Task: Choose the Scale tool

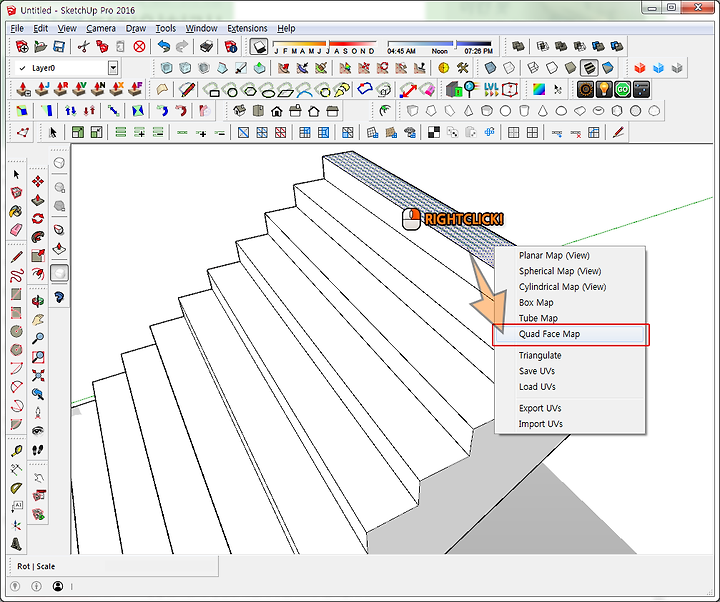Action: (38, 255)
